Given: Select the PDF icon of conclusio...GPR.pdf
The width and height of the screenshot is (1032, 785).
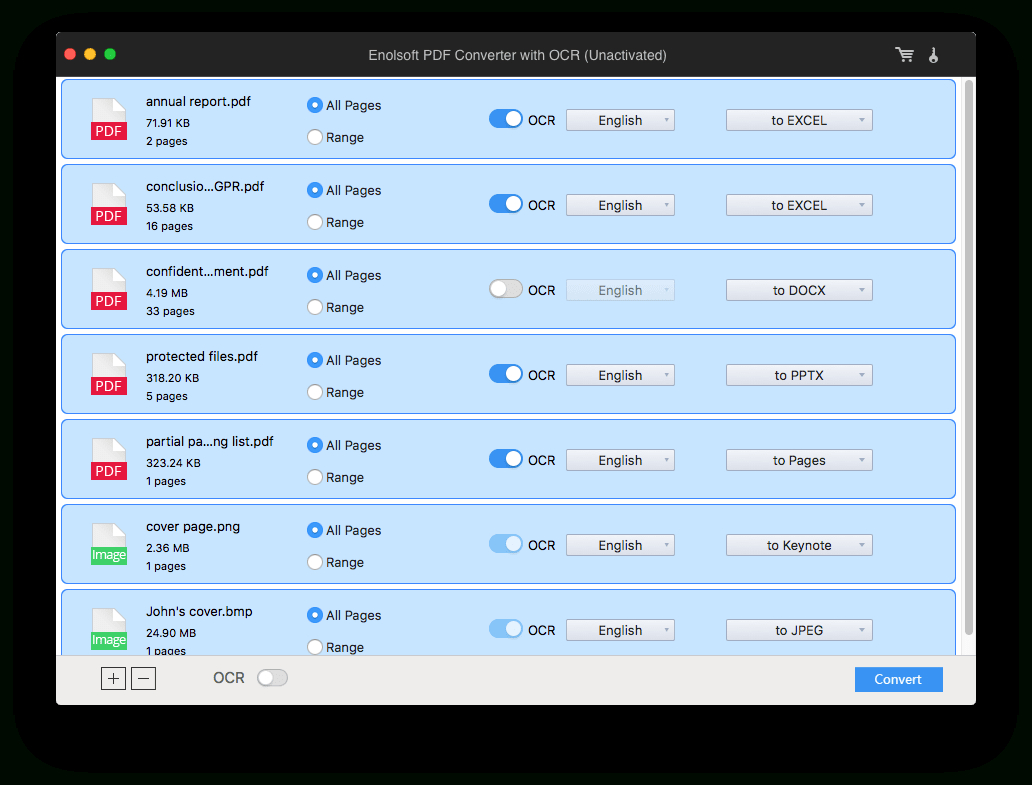Looking at the screenshot, I should pyautogui.click(x=108, y=204).
